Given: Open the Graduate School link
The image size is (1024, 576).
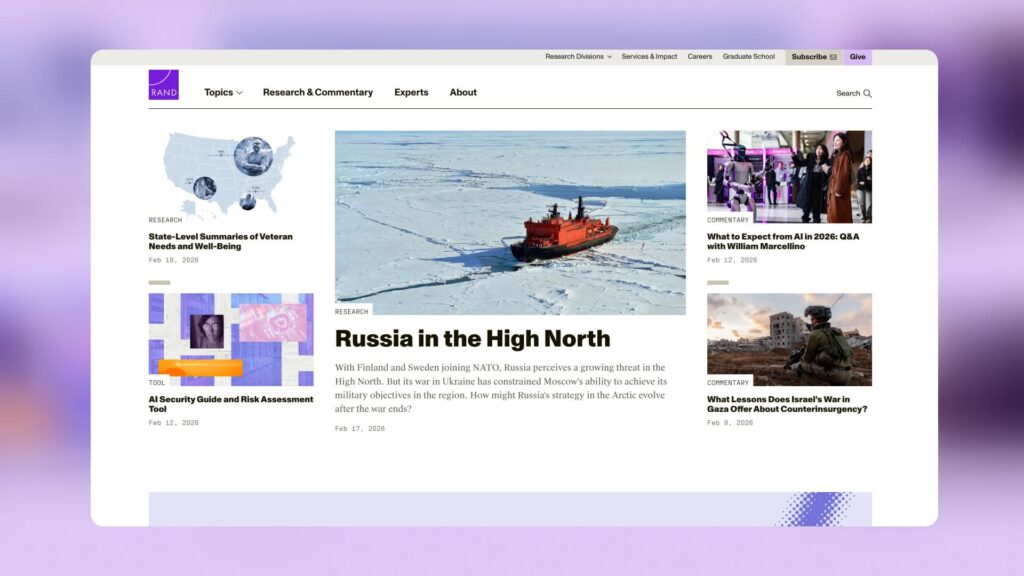Looking at the screenshot, I should click(748, 57).
